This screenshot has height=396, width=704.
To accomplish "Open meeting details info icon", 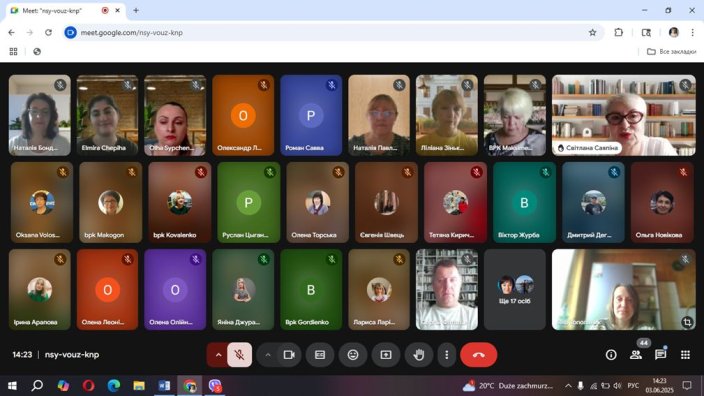I will (x=611, y=355).
